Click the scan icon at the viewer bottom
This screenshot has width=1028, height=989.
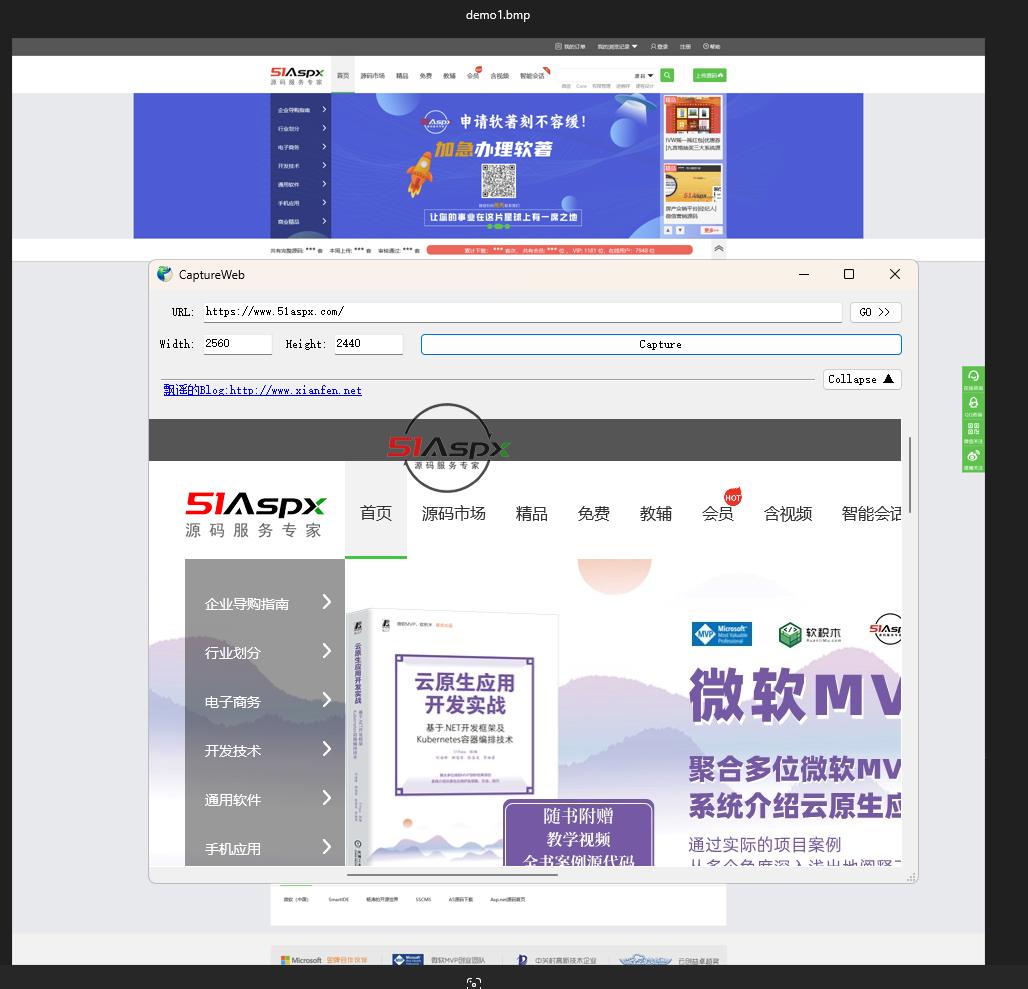coord(473,982)
